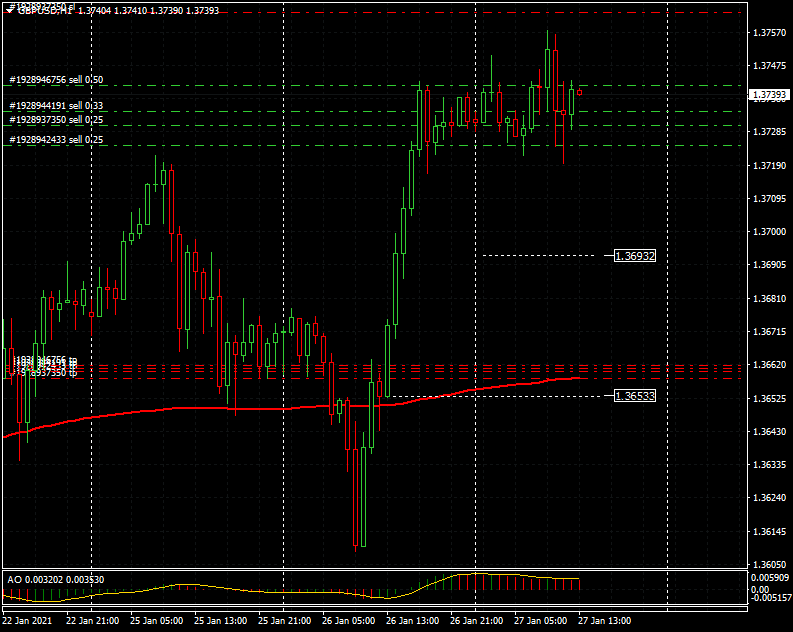Click the 1.37000 price axis value
The width and height of the screenshot is (793, 632).
770,232
